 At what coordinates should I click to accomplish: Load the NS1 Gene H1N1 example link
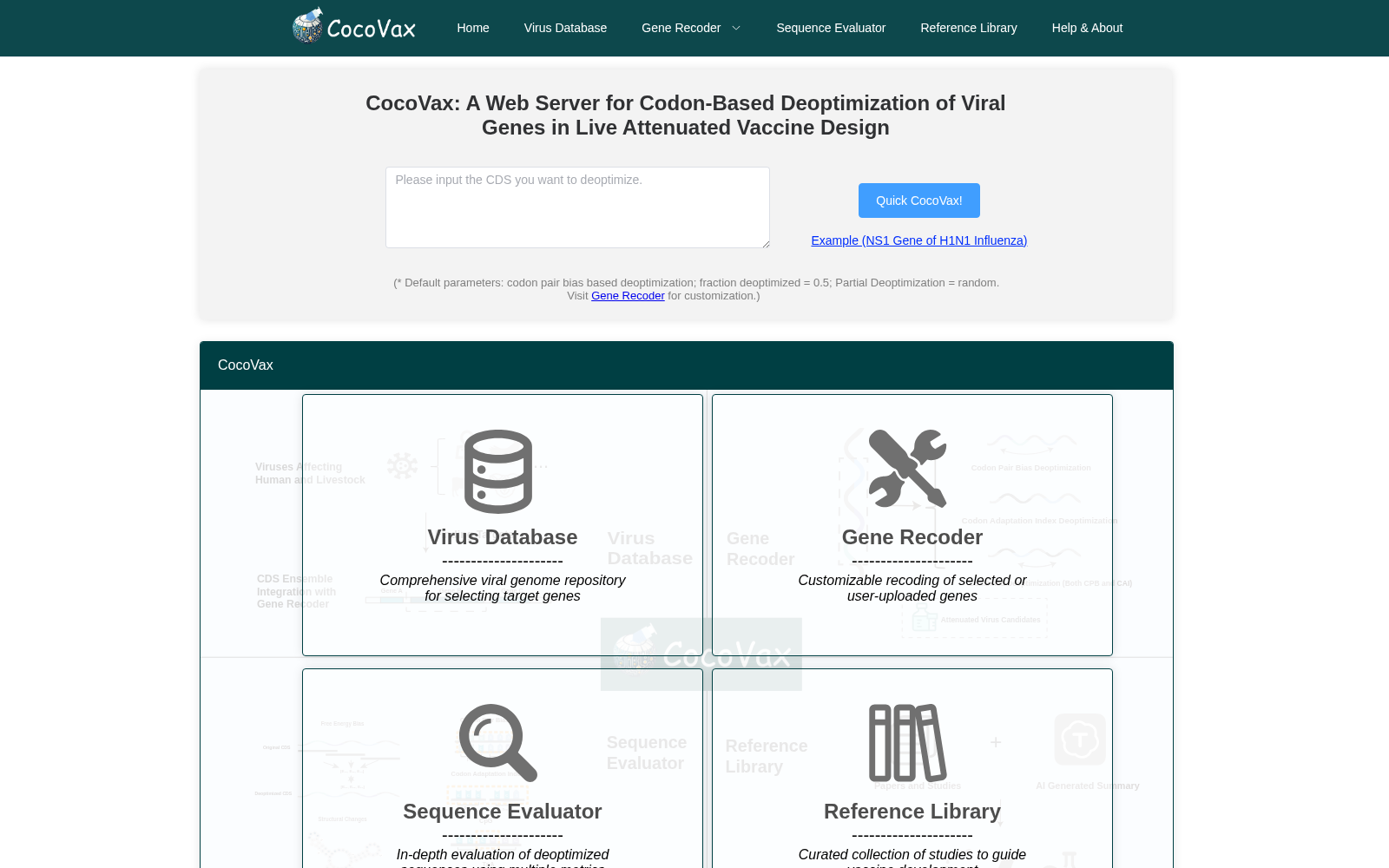[x=919, y=240]
